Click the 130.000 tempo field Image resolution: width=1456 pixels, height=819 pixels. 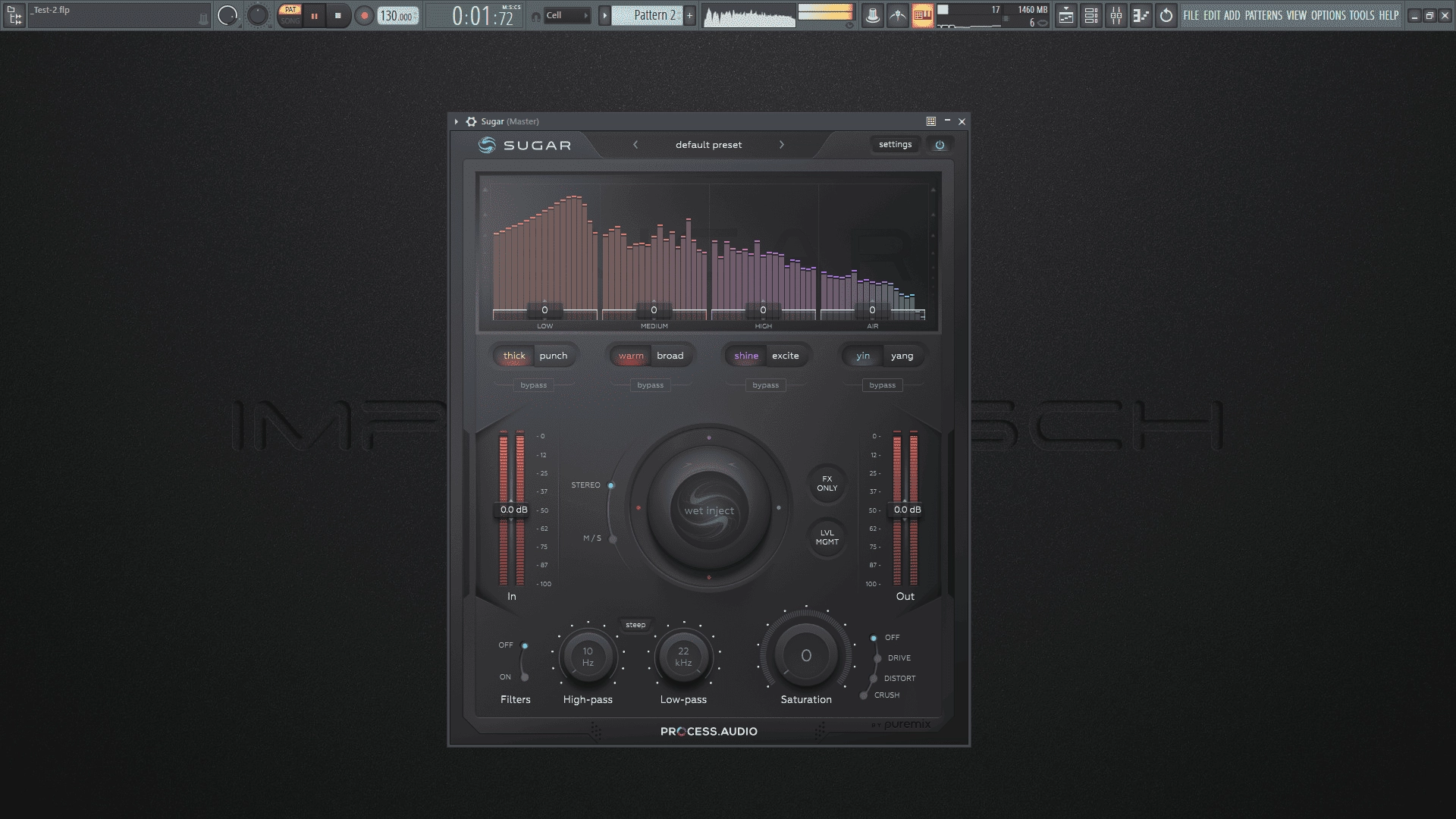[x=398, y=15]
